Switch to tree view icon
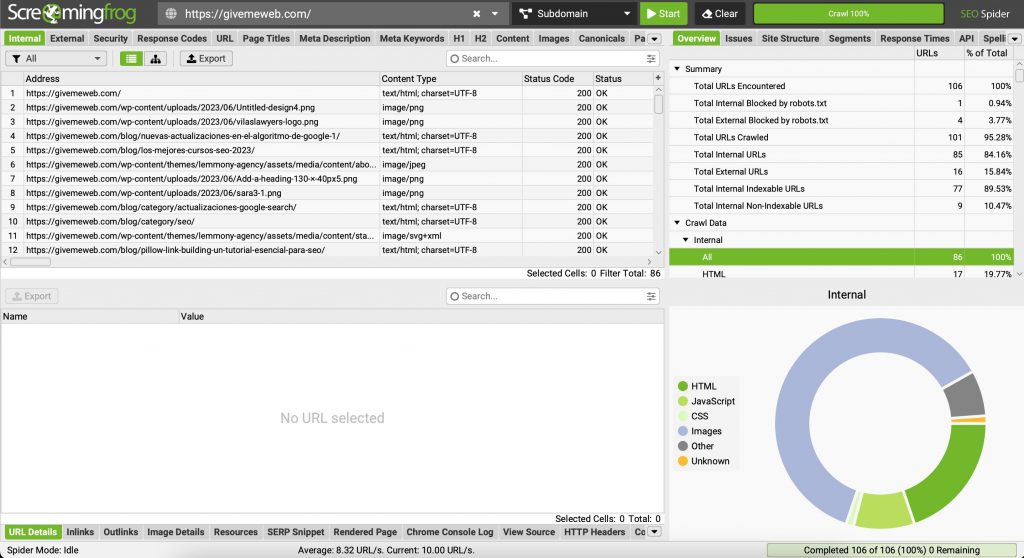The image size is (1024, 558). coord(155,59)
